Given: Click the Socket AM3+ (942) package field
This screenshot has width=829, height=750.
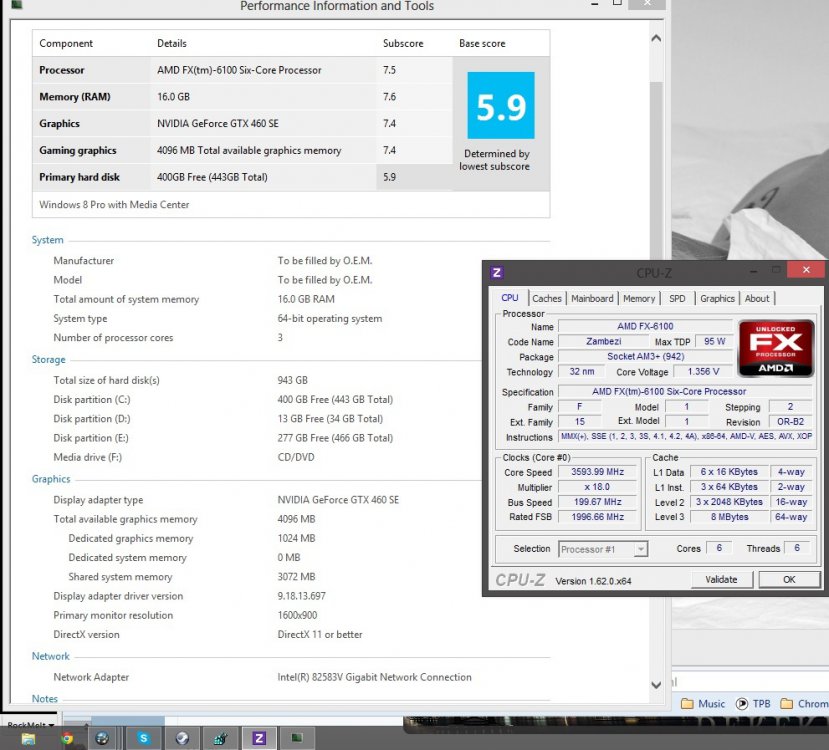Looking at the screenshot, I should 645,357.
